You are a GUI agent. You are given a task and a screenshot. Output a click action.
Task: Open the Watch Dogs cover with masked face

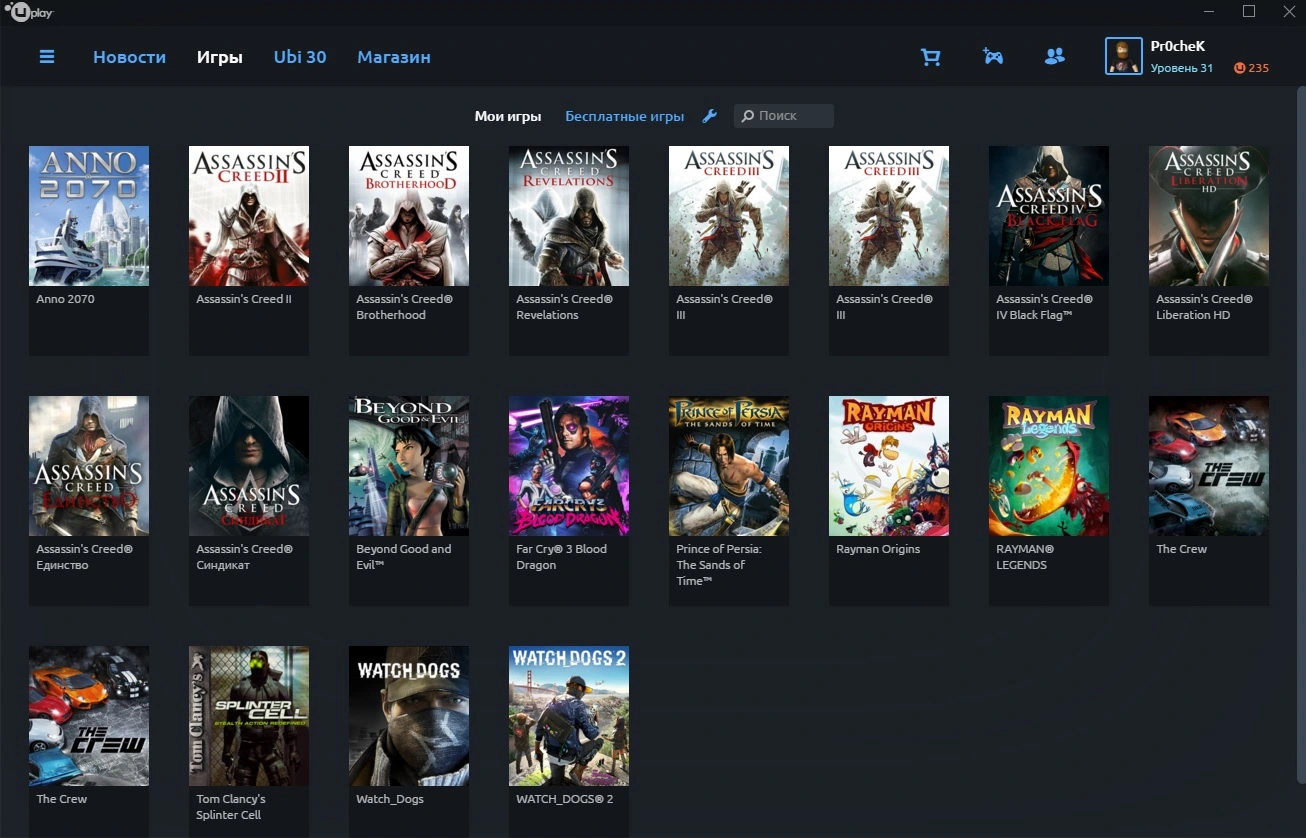tap(409, 716)
